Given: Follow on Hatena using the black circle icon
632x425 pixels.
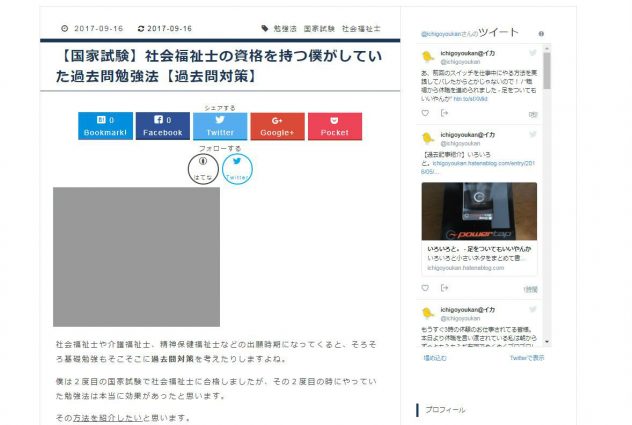Looking at the screenshot, I should (203, 169).
